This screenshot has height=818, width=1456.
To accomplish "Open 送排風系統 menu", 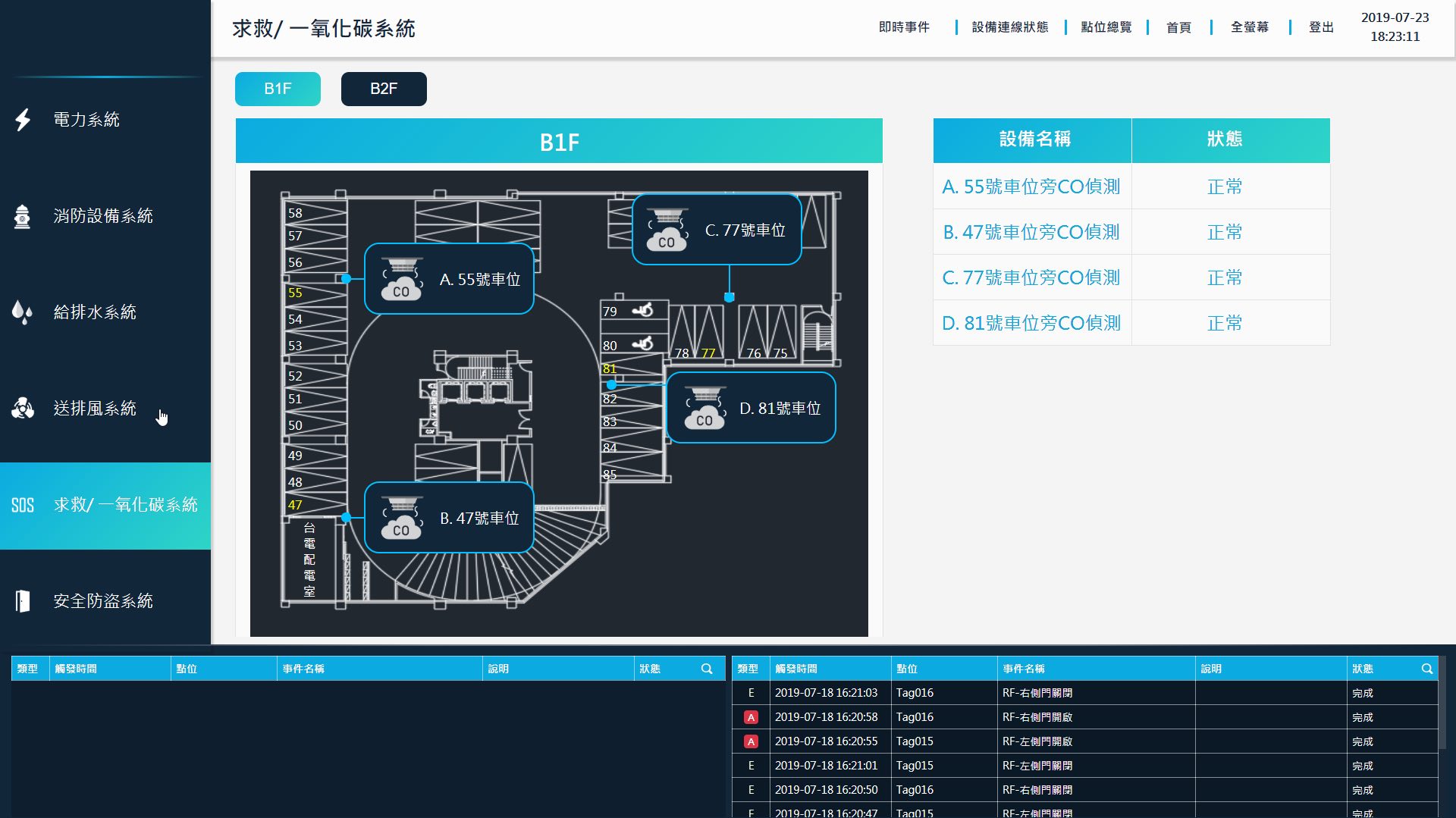I will (105, 409).
